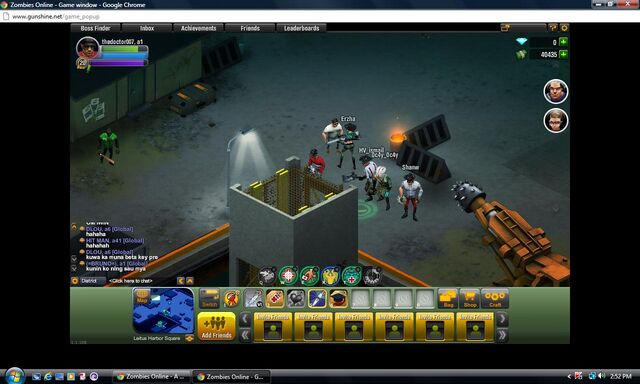Viewport: 640px width, 384px height.
Task: Toggle the weapon Switch button
Action: point(209,299)
